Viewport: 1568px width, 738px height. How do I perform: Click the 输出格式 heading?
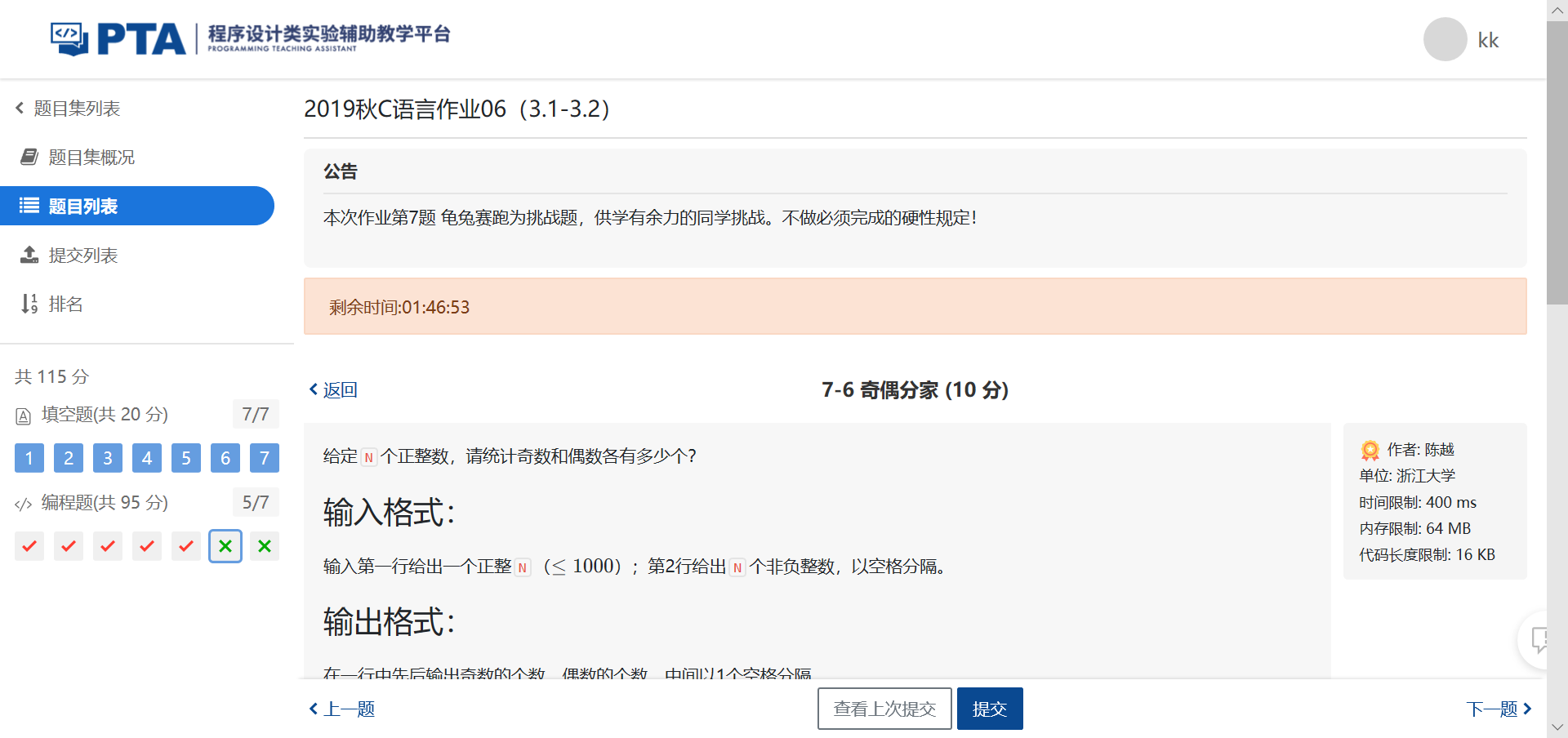390,621
